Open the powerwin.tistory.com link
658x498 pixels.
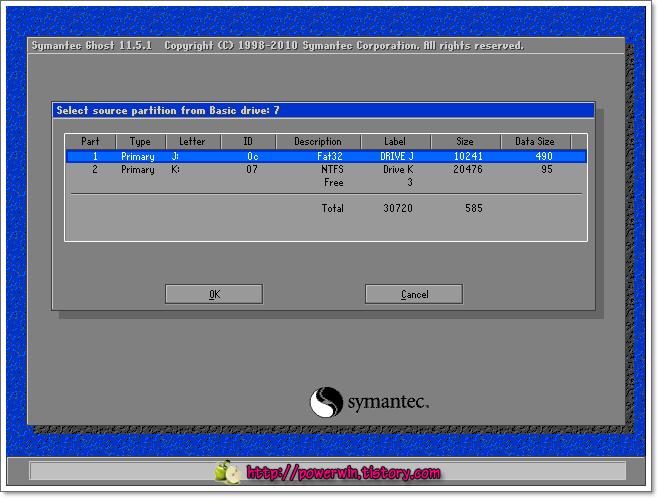pos(343,473)
